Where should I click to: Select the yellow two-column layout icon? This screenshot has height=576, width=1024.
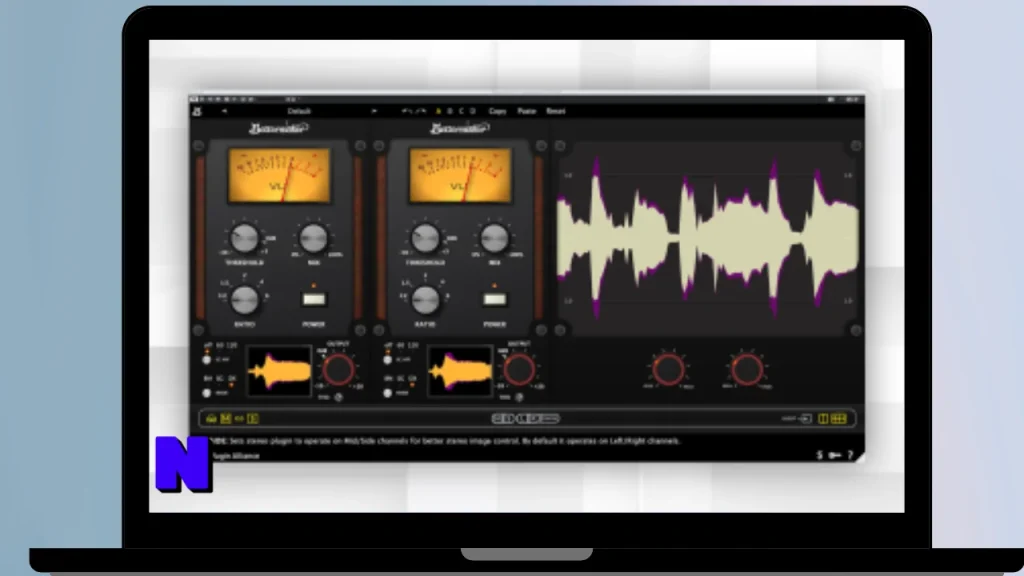point(823,419)
